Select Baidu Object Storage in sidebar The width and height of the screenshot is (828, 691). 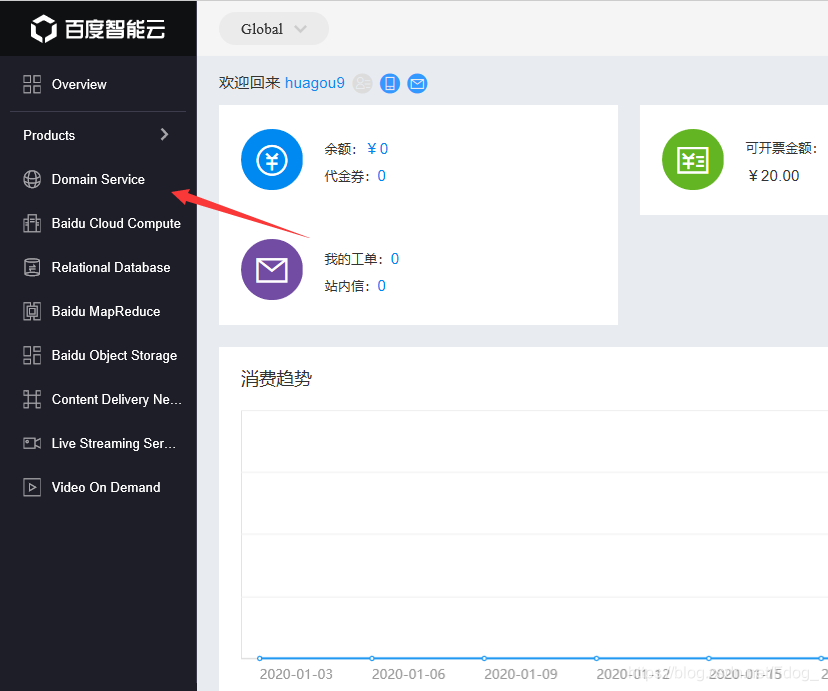[x=98, y=355]
